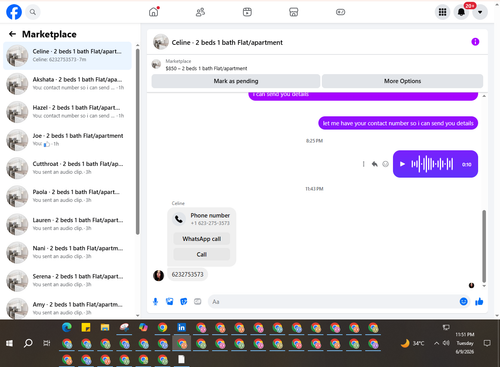This screenshot has height=367, width=500.
Task: Open conversation info purple icon
Action: click(x=475, y=42)
